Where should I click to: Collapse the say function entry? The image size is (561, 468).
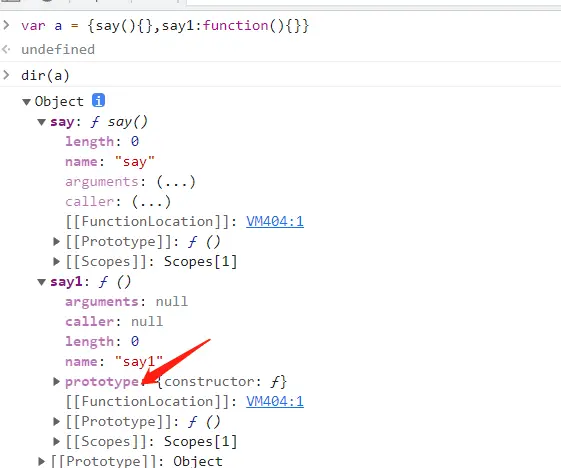click(x=42, y=122)
